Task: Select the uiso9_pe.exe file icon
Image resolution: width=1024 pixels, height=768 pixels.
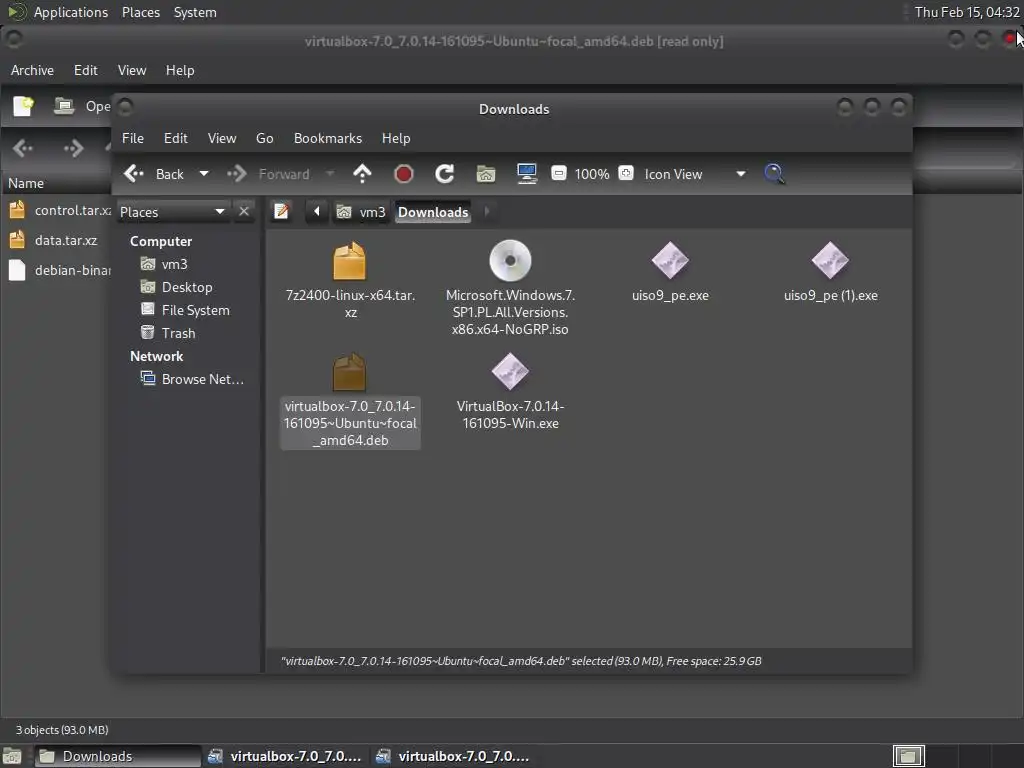Action: click(x=670, y=261)
